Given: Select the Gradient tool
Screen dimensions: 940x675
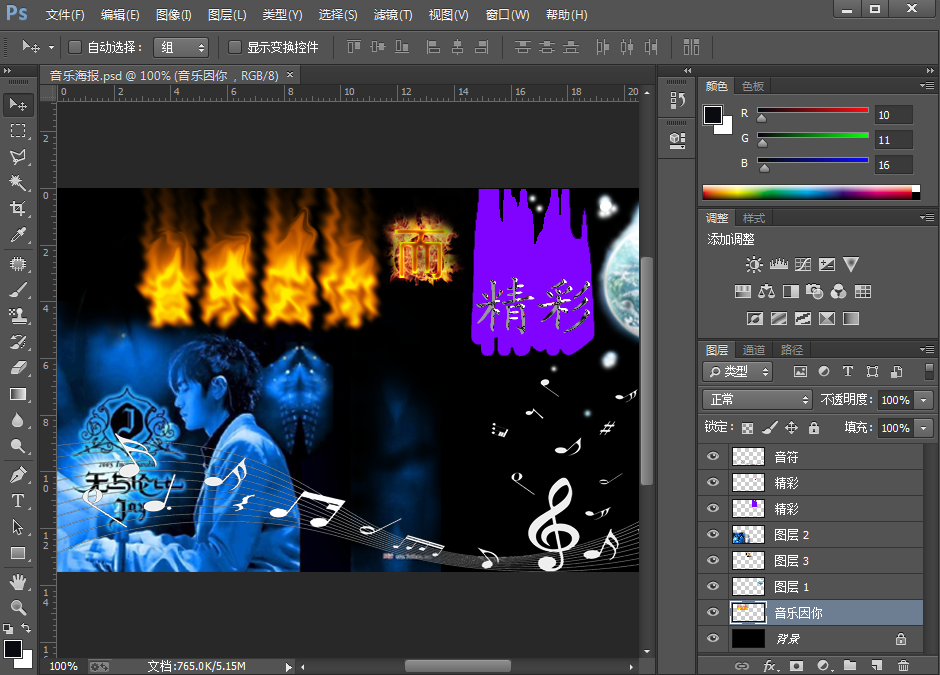Looking at the screenshot, I should (18, 394).
